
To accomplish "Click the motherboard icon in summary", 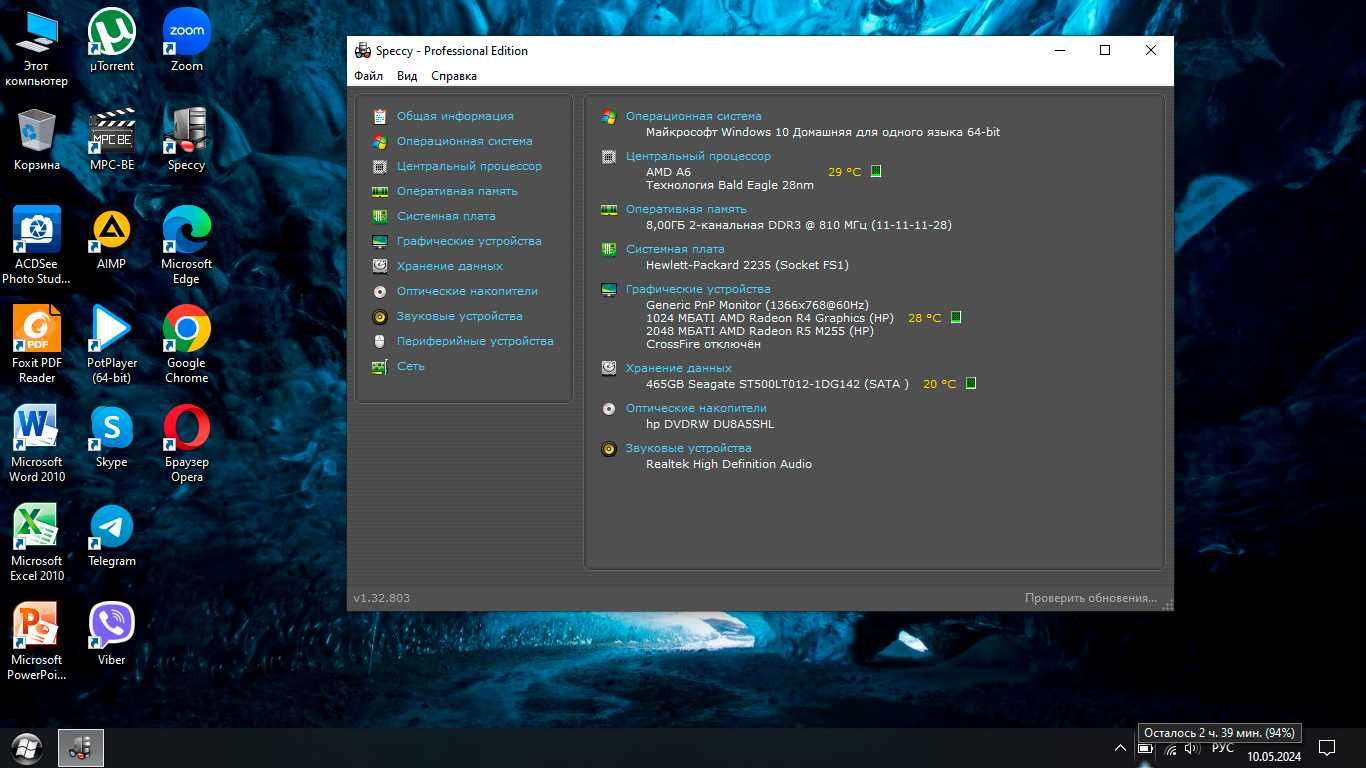I will [x=608, y=249].
